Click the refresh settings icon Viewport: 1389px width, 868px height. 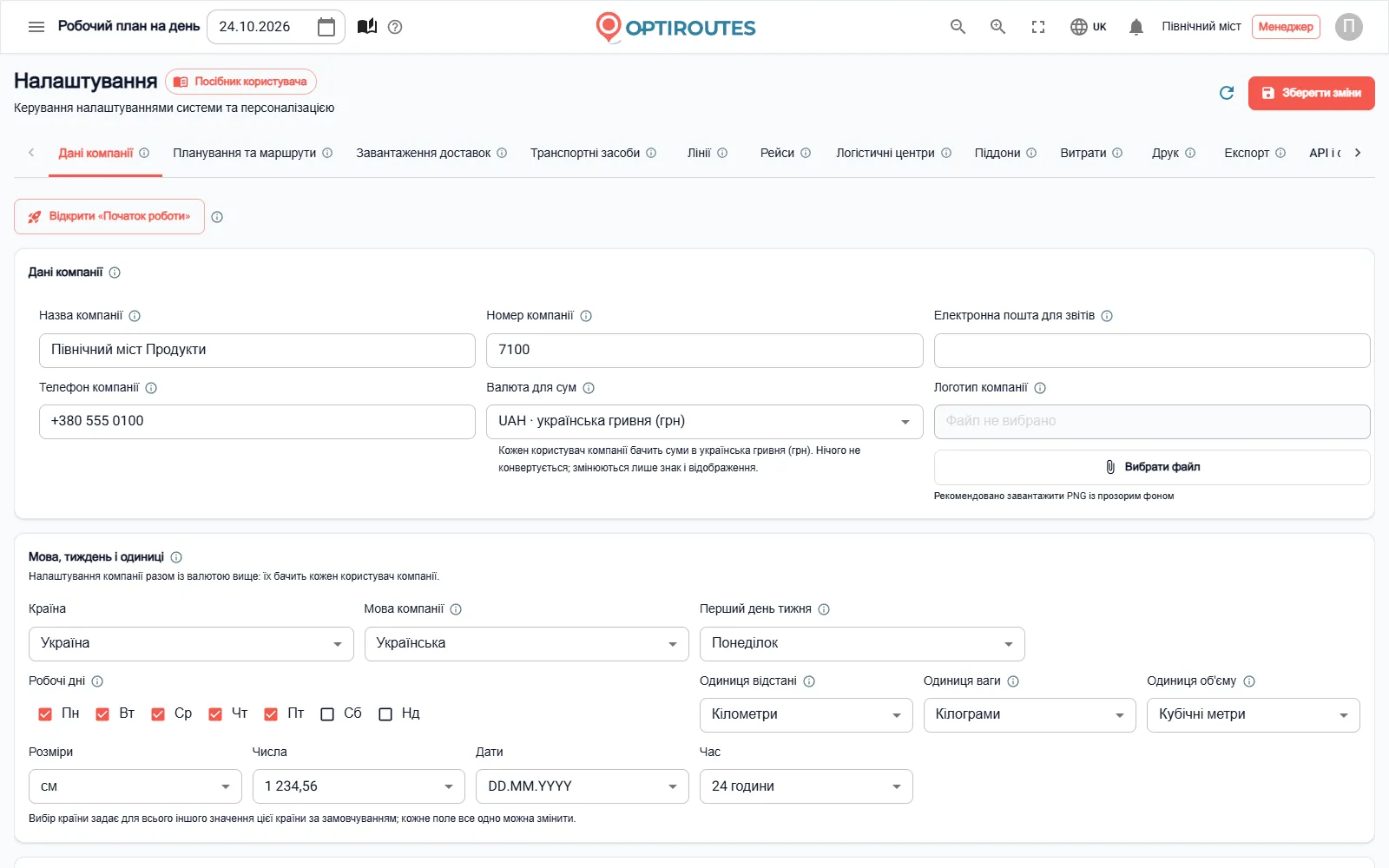[x=1227, y=93]
